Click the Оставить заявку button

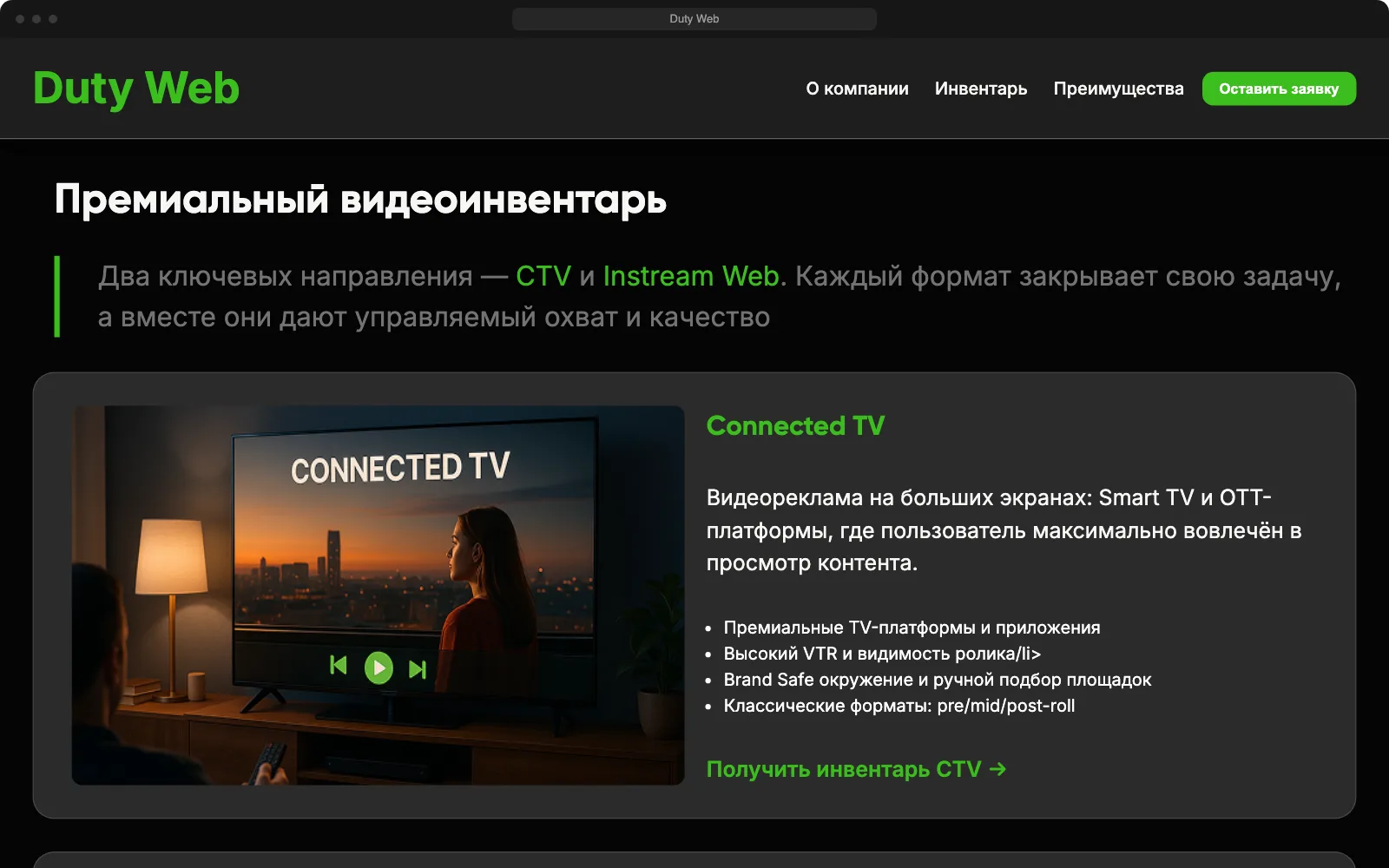tap(1279, 89)
